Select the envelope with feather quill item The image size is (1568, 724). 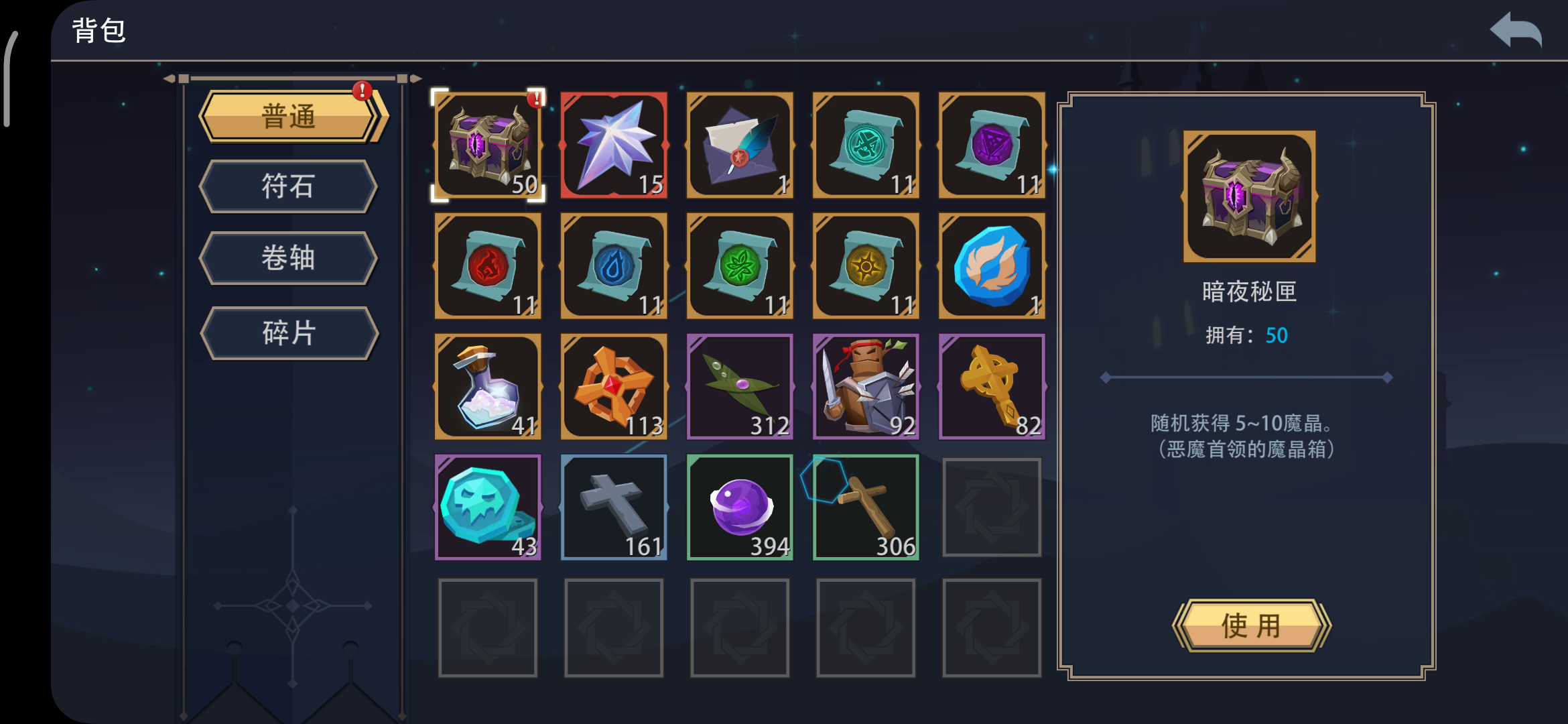[740, 145]
